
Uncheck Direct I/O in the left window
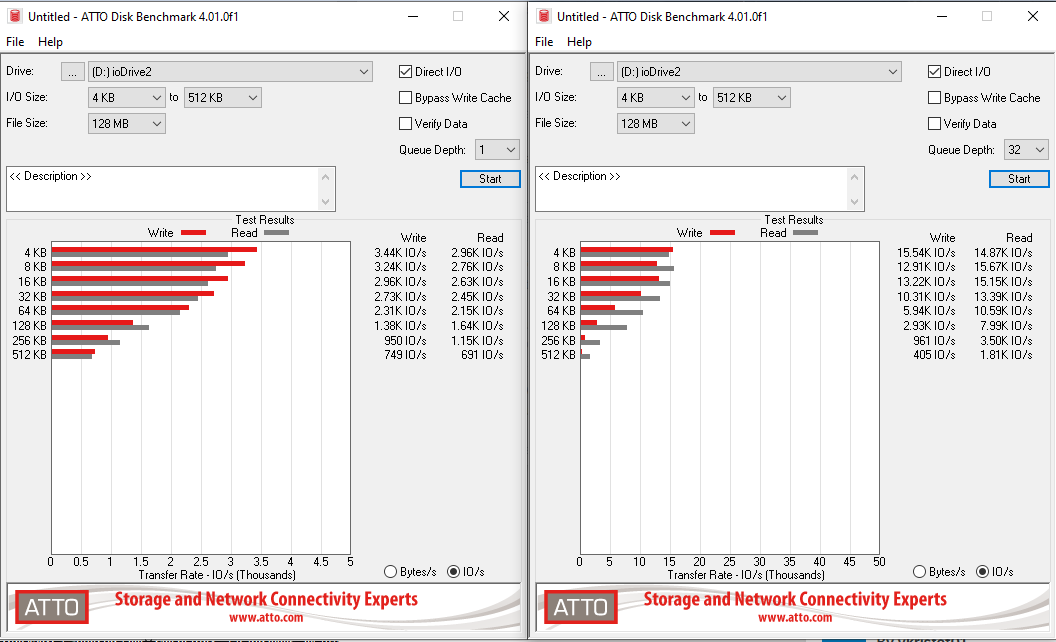coord(405,71)
